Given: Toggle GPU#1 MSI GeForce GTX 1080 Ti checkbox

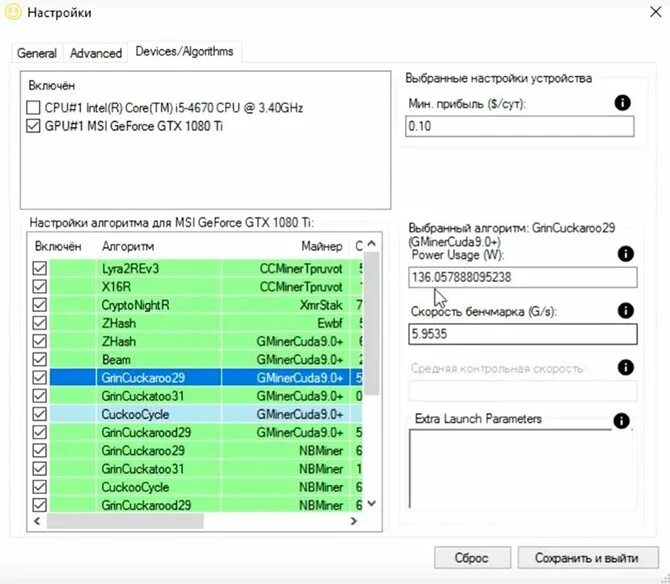Looking at the screenshot, I should [33, 126].
